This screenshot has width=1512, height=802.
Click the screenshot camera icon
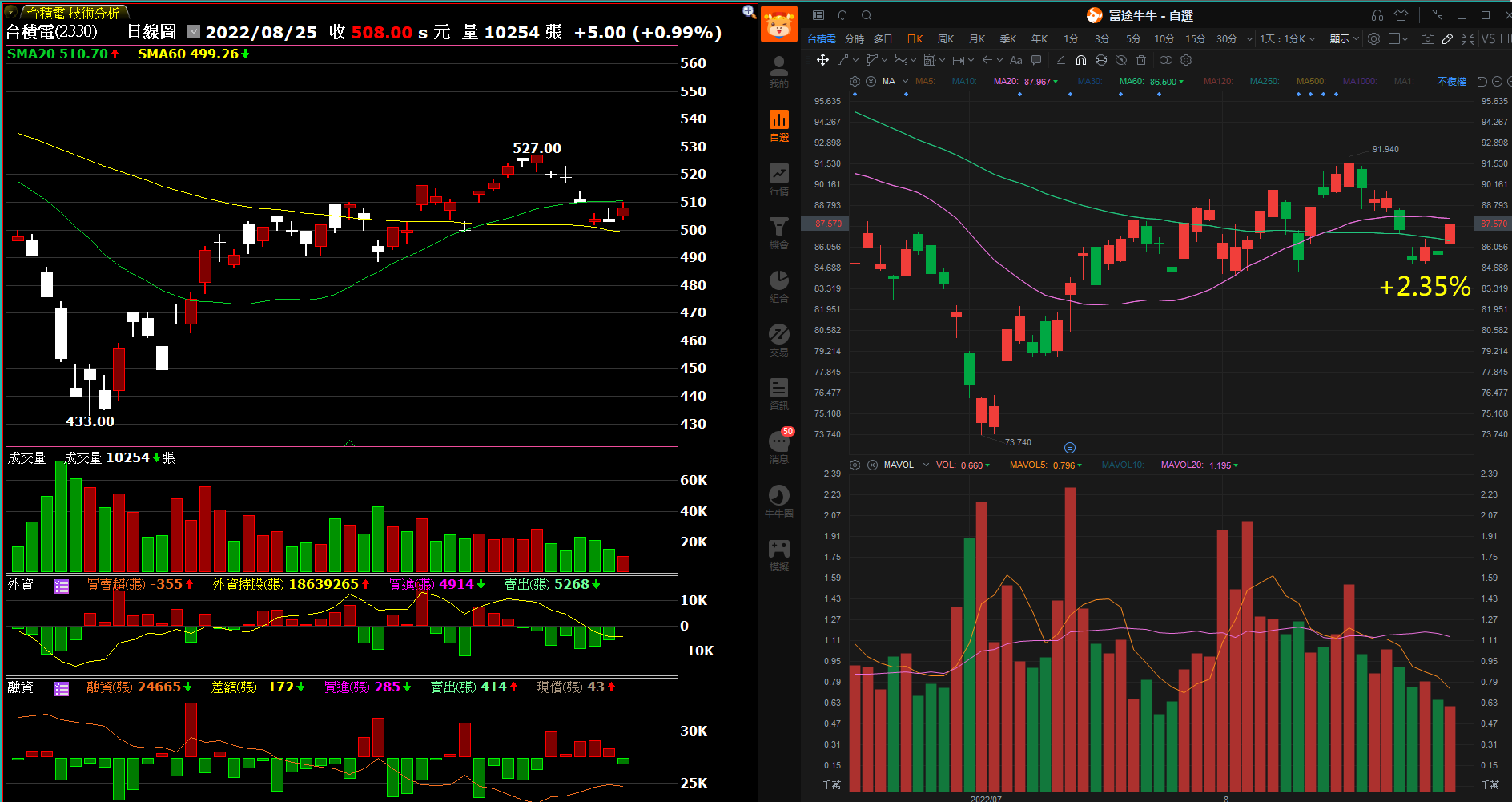[x=1427, y=38]
